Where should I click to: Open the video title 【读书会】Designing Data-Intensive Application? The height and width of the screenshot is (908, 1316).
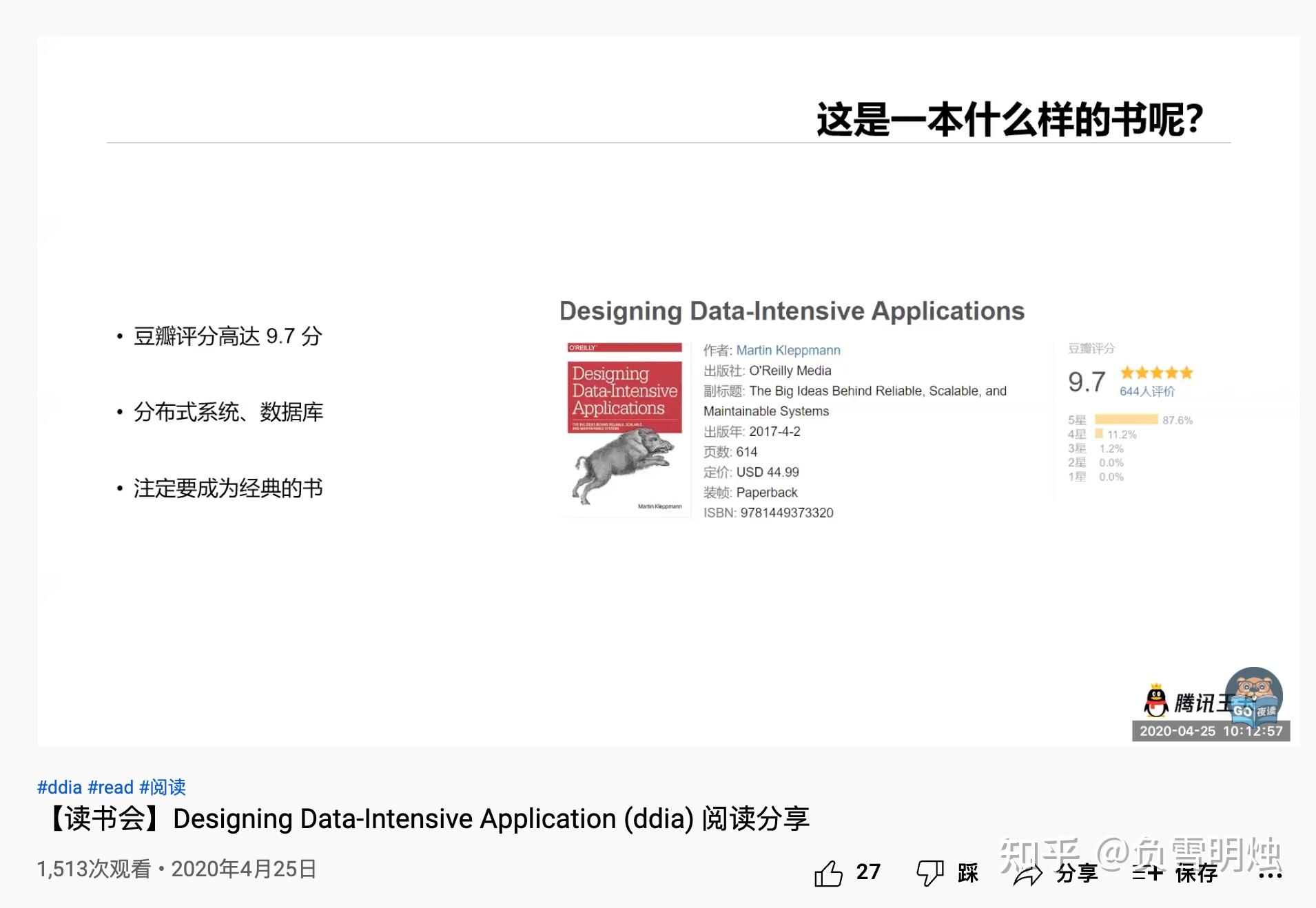tap(427, 818)
